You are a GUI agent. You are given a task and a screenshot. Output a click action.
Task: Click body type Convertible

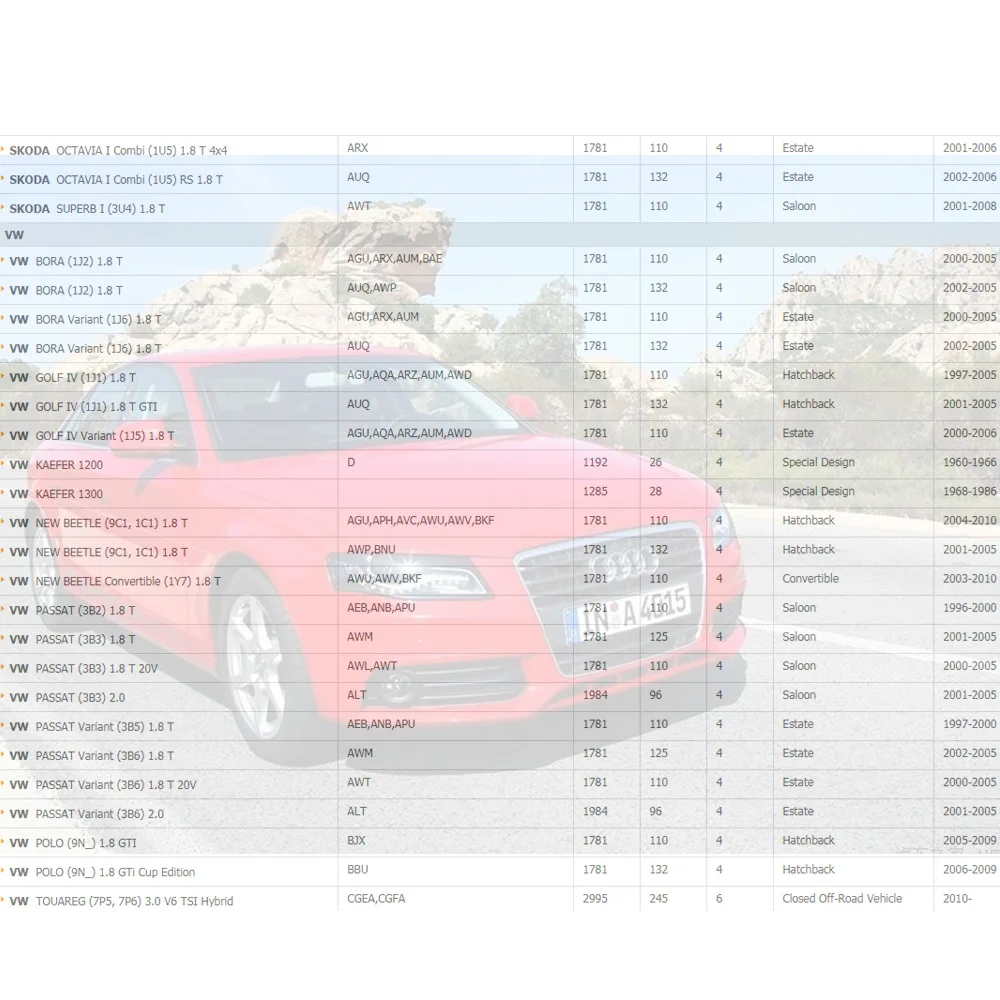(x=811, y=579)
